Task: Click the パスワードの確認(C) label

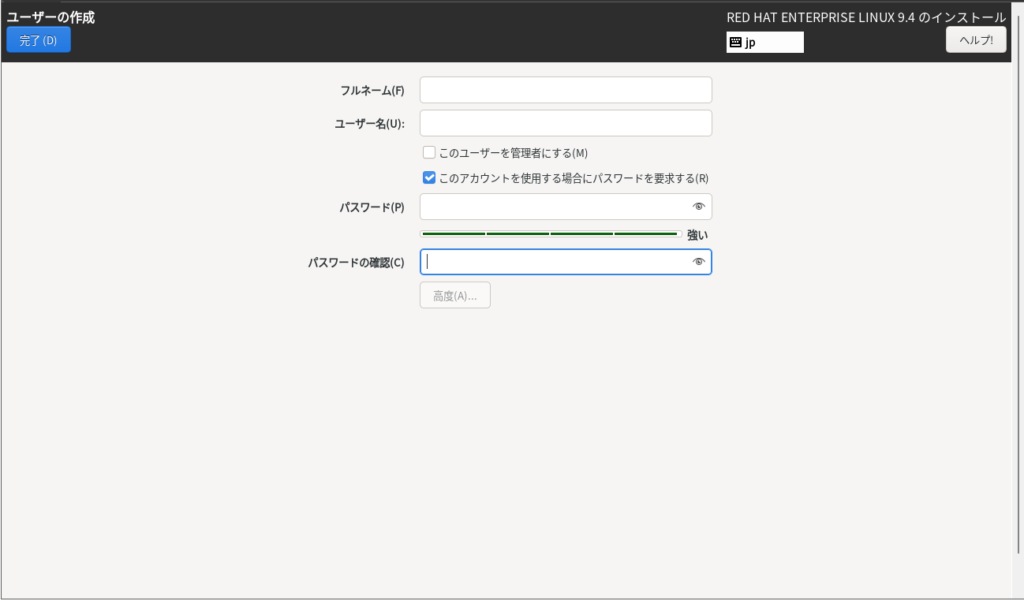Action: (356, 263)
